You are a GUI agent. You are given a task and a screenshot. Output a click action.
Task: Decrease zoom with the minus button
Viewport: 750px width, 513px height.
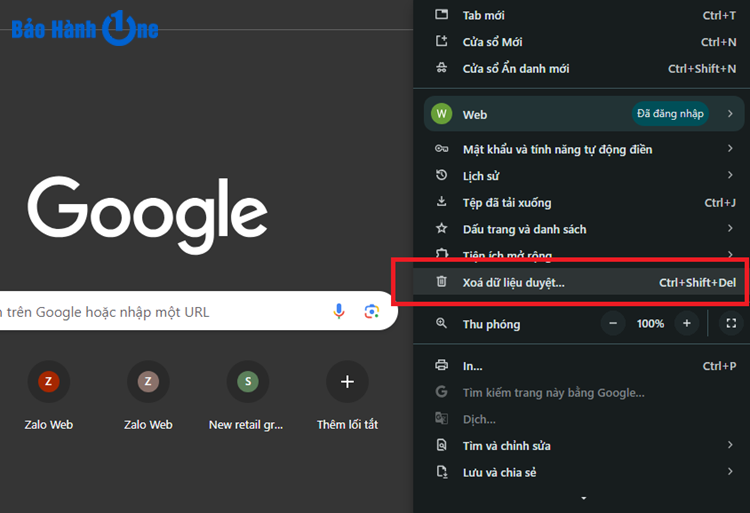point(613,324)
